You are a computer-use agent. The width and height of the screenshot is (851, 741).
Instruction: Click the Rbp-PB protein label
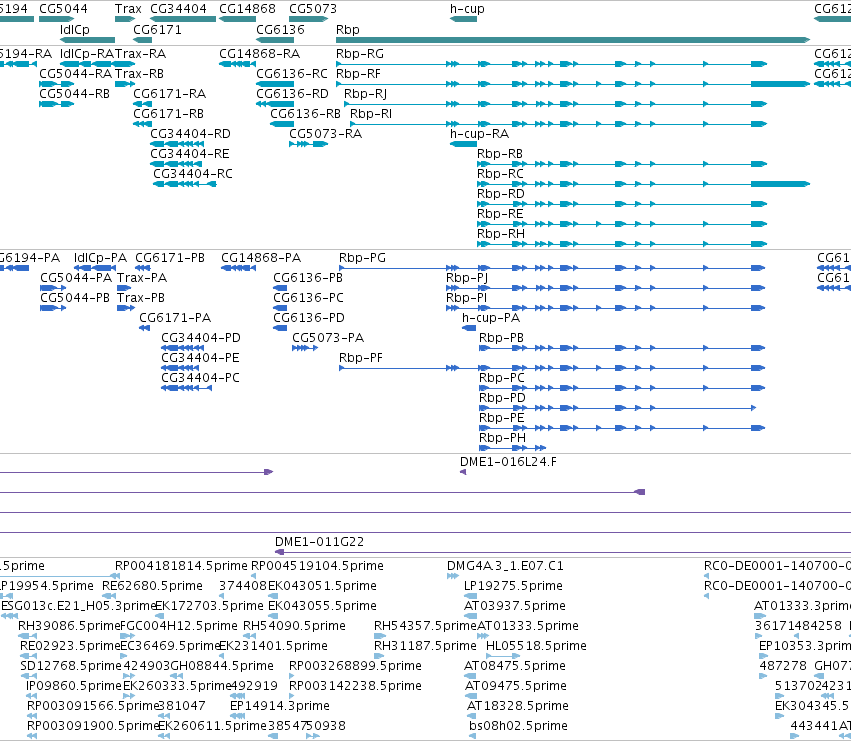coord(501,338)
